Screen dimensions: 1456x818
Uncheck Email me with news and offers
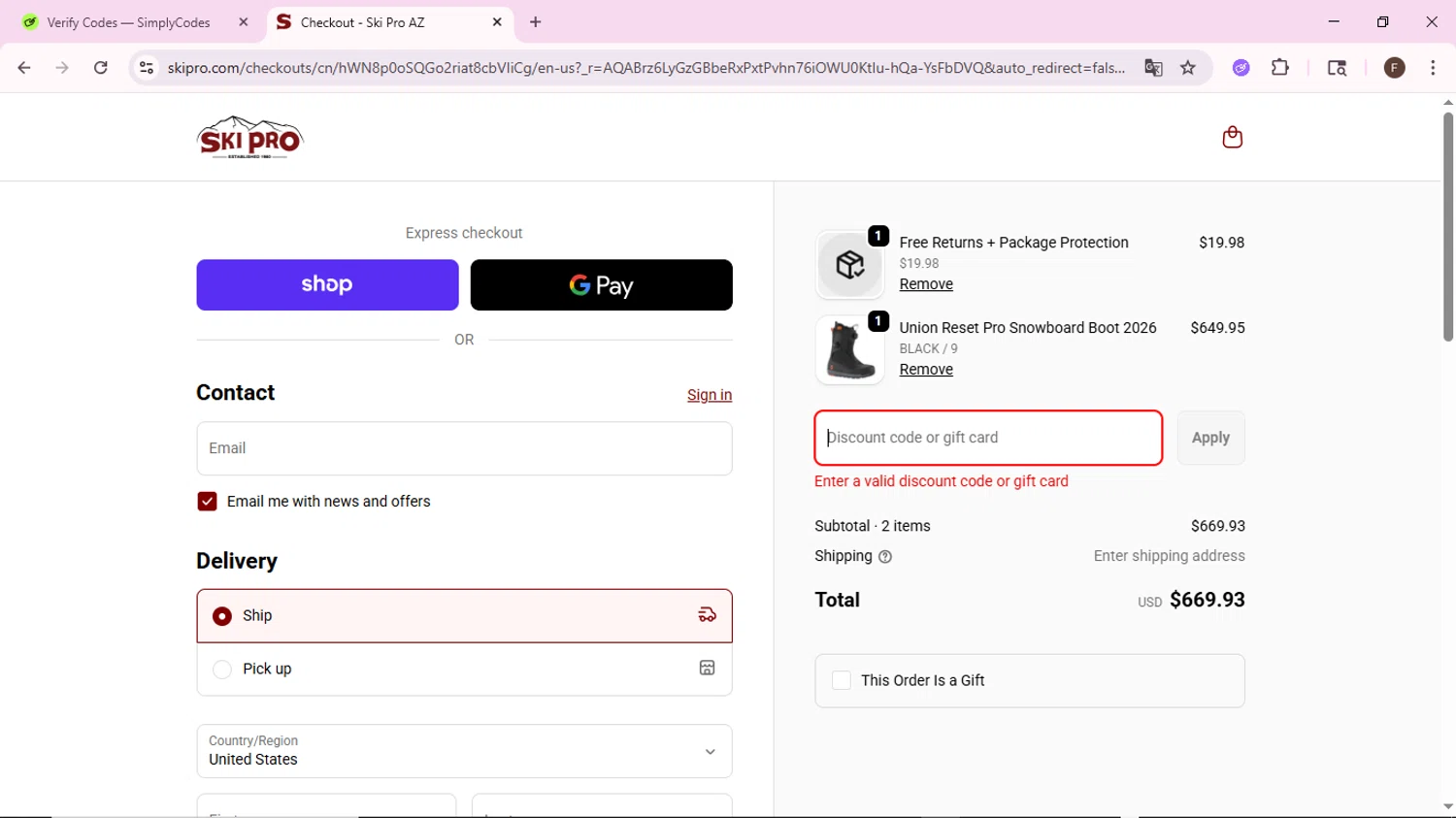(x=207, y=502)
